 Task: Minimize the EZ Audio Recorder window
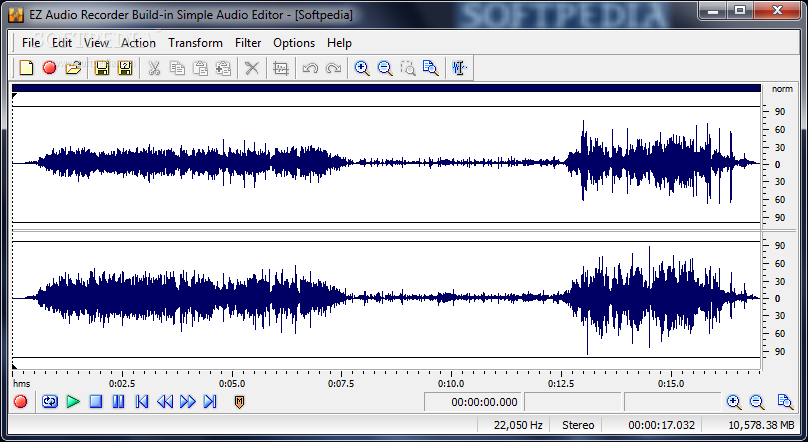(713, 10)
